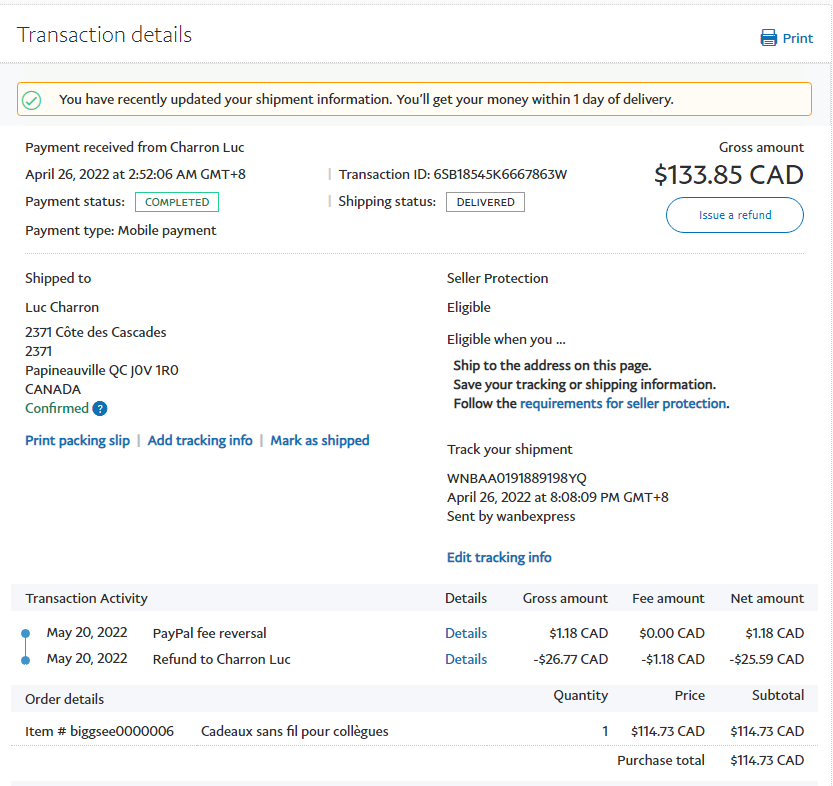Click the COMPLETED payment status badge
833x786 pixels.
(x=177, y=202)
